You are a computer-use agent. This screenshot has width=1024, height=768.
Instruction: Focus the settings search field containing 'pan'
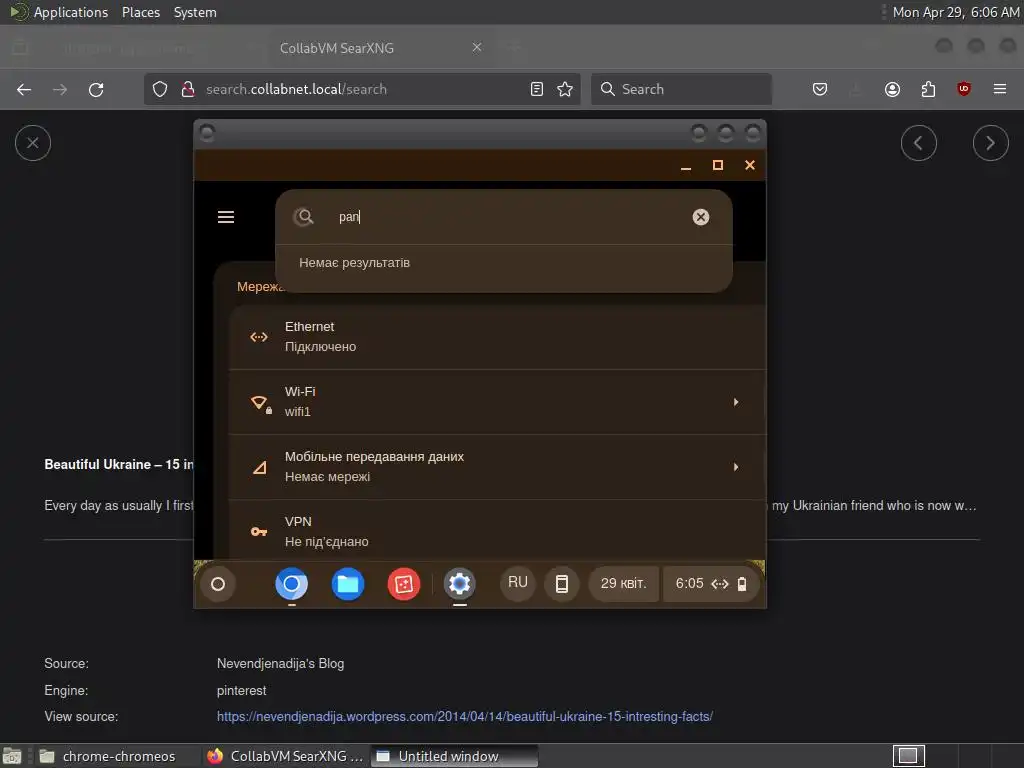[x=504, y=217]
